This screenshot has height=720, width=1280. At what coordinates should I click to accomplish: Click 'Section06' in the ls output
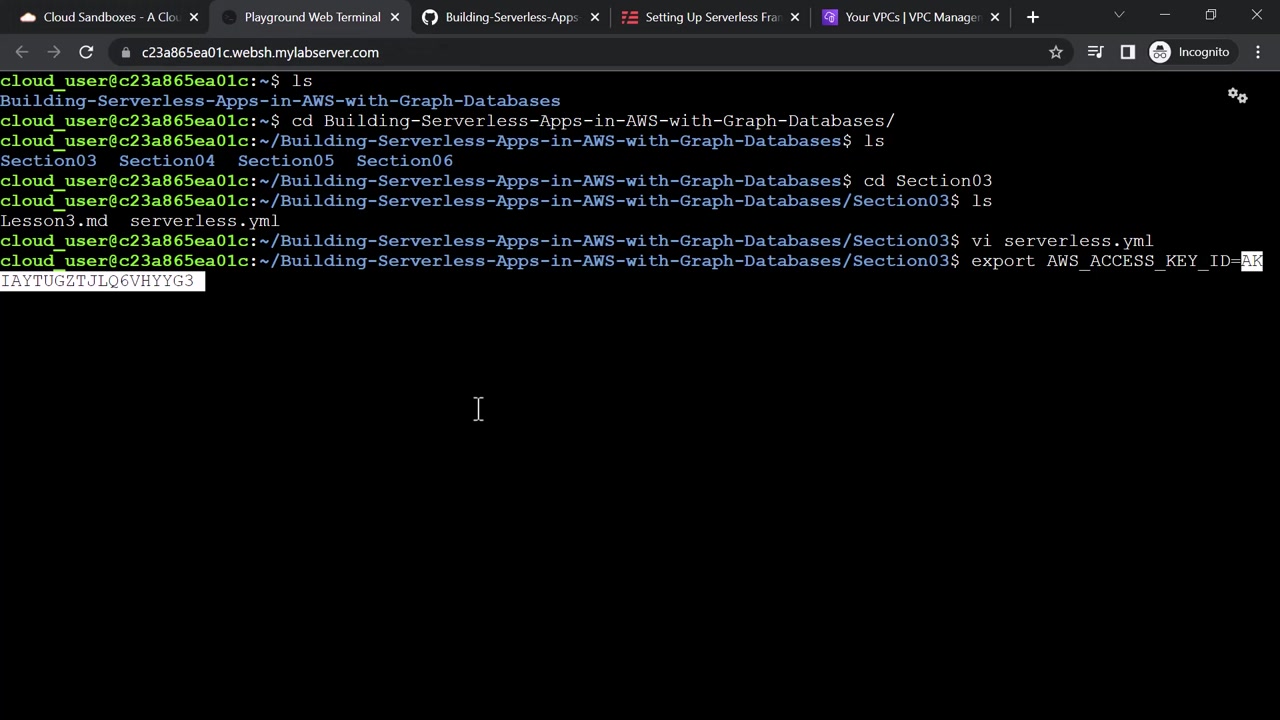tap(404, 161)
